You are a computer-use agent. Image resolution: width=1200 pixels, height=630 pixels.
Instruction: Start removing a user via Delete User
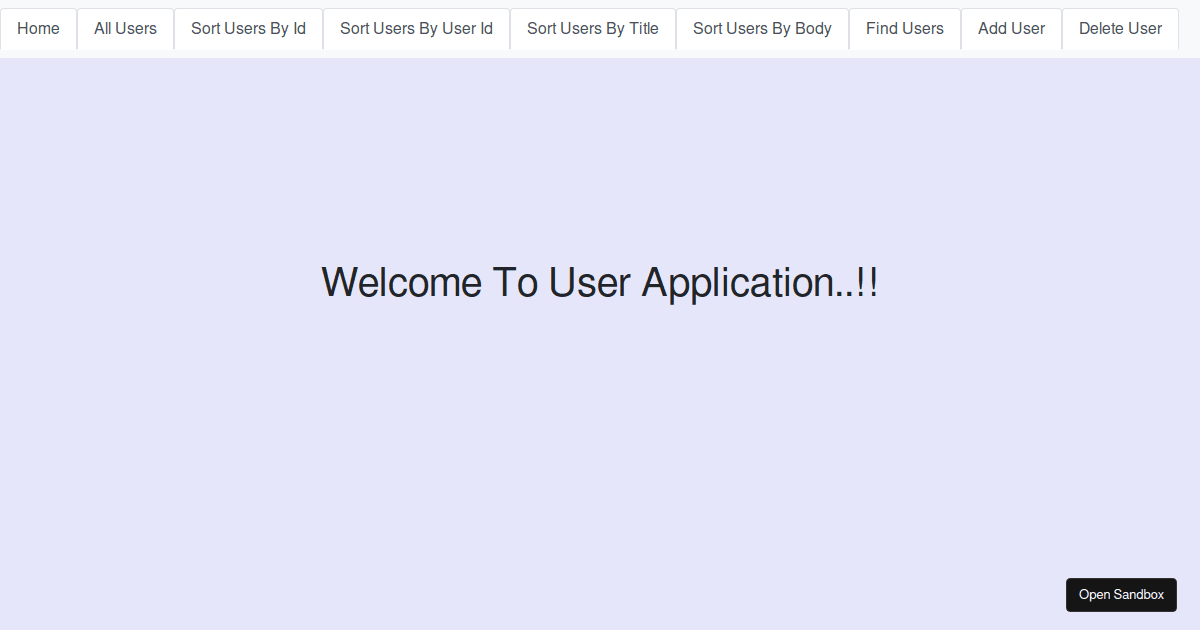tap(1119, 28)
